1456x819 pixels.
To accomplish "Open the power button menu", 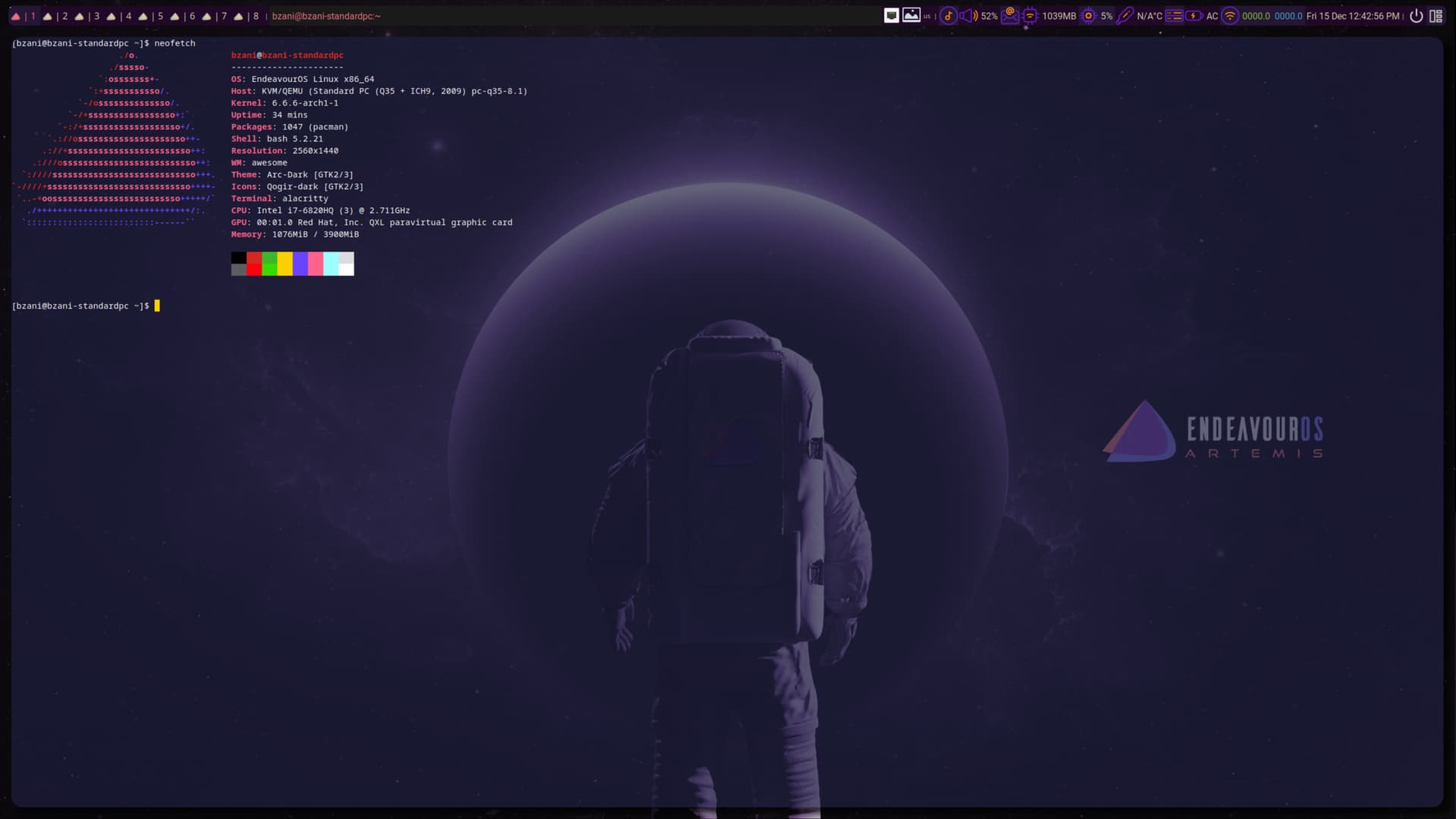I will click(1416, 16).
